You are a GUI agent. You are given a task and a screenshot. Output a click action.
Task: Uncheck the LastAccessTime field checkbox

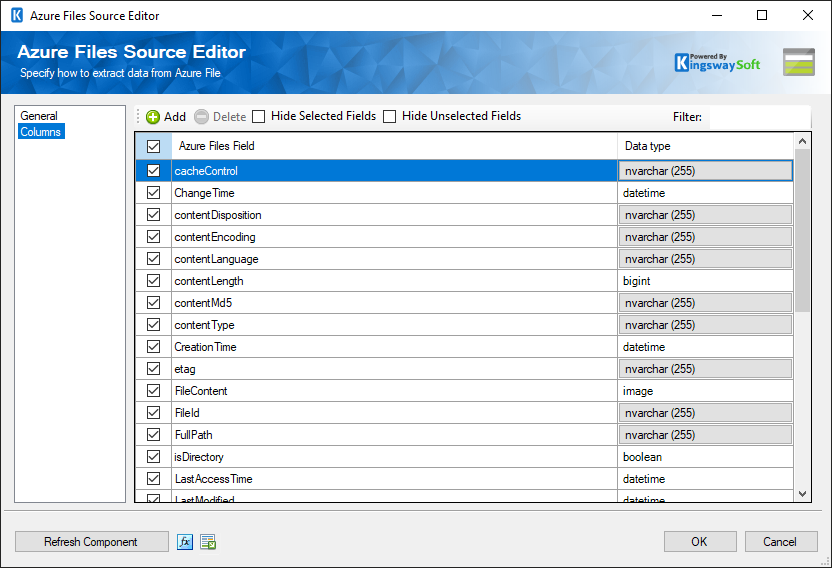click(153, 479)
